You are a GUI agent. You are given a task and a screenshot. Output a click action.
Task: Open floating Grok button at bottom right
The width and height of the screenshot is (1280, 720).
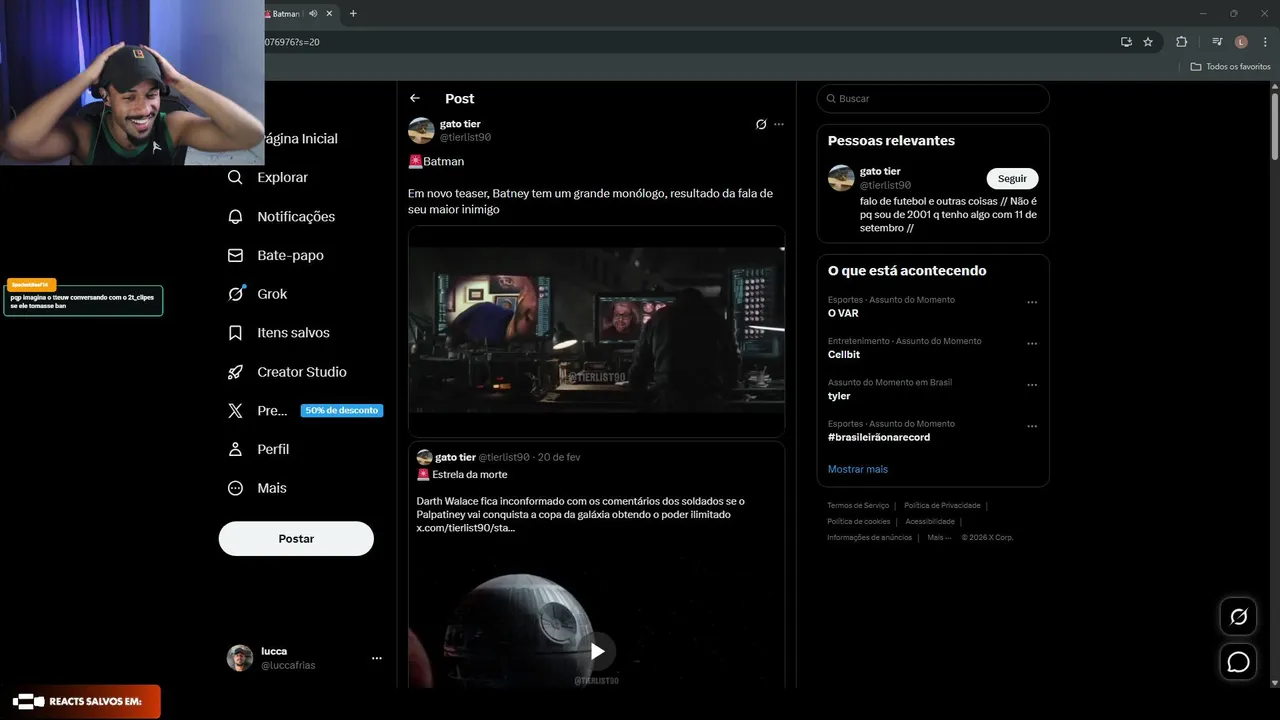tap(1238, 617)
